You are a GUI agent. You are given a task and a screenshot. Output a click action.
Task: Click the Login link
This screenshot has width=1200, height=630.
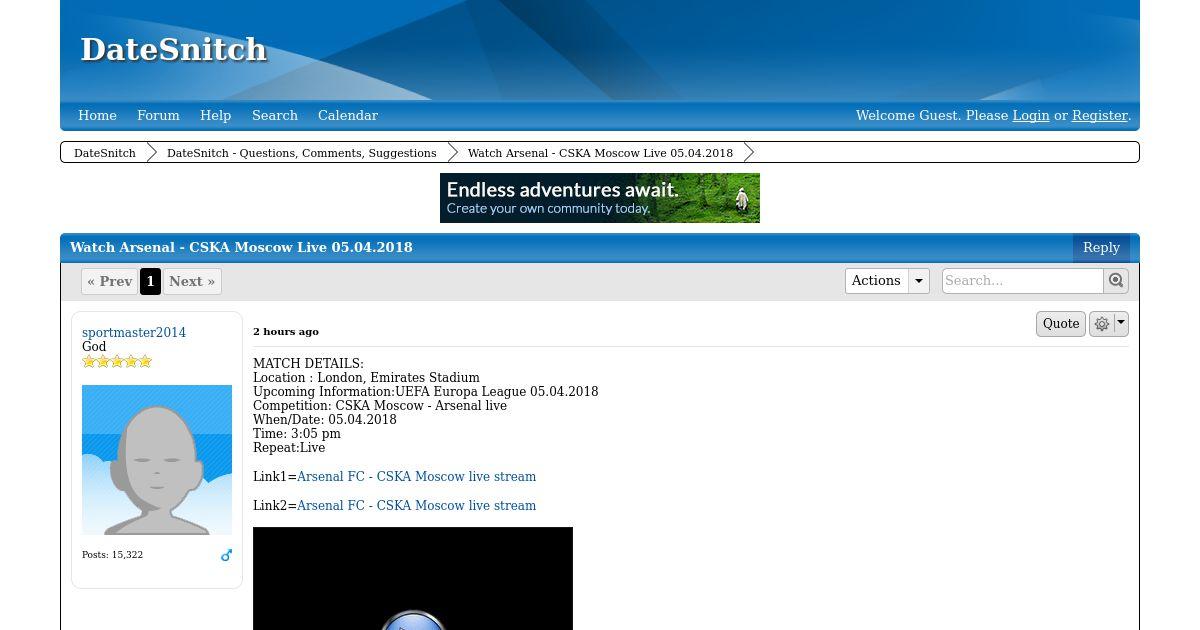click(1031, 116)
